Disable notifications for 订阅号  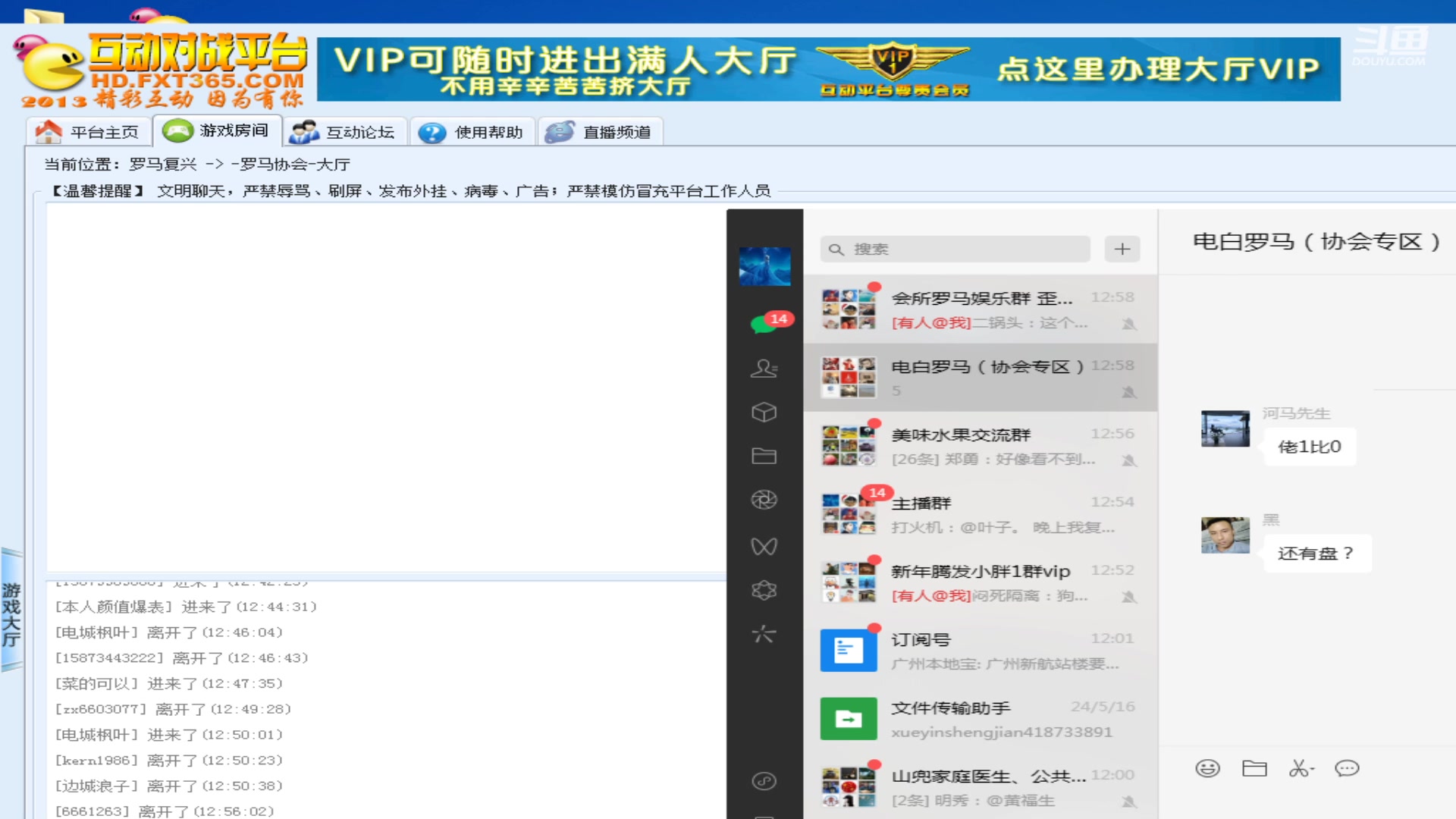point(1130,665)
